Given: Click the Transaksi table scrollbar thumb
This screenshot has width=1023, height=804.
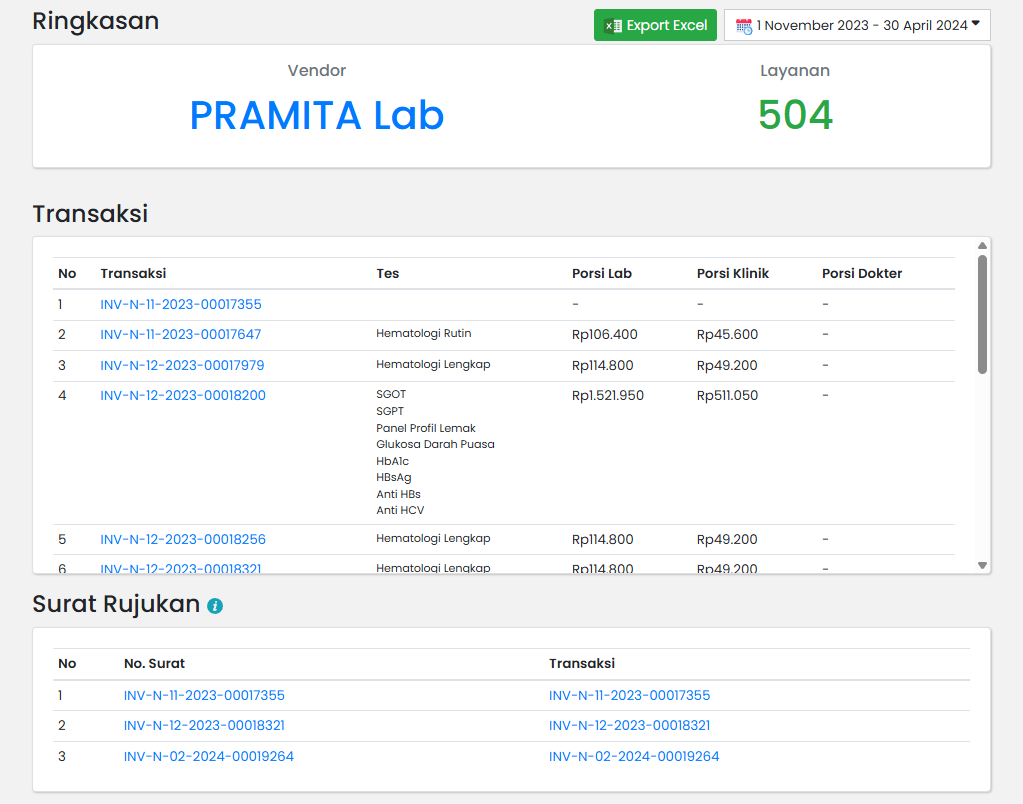Looking at the screenshot, I should click(x=982, y=314).
